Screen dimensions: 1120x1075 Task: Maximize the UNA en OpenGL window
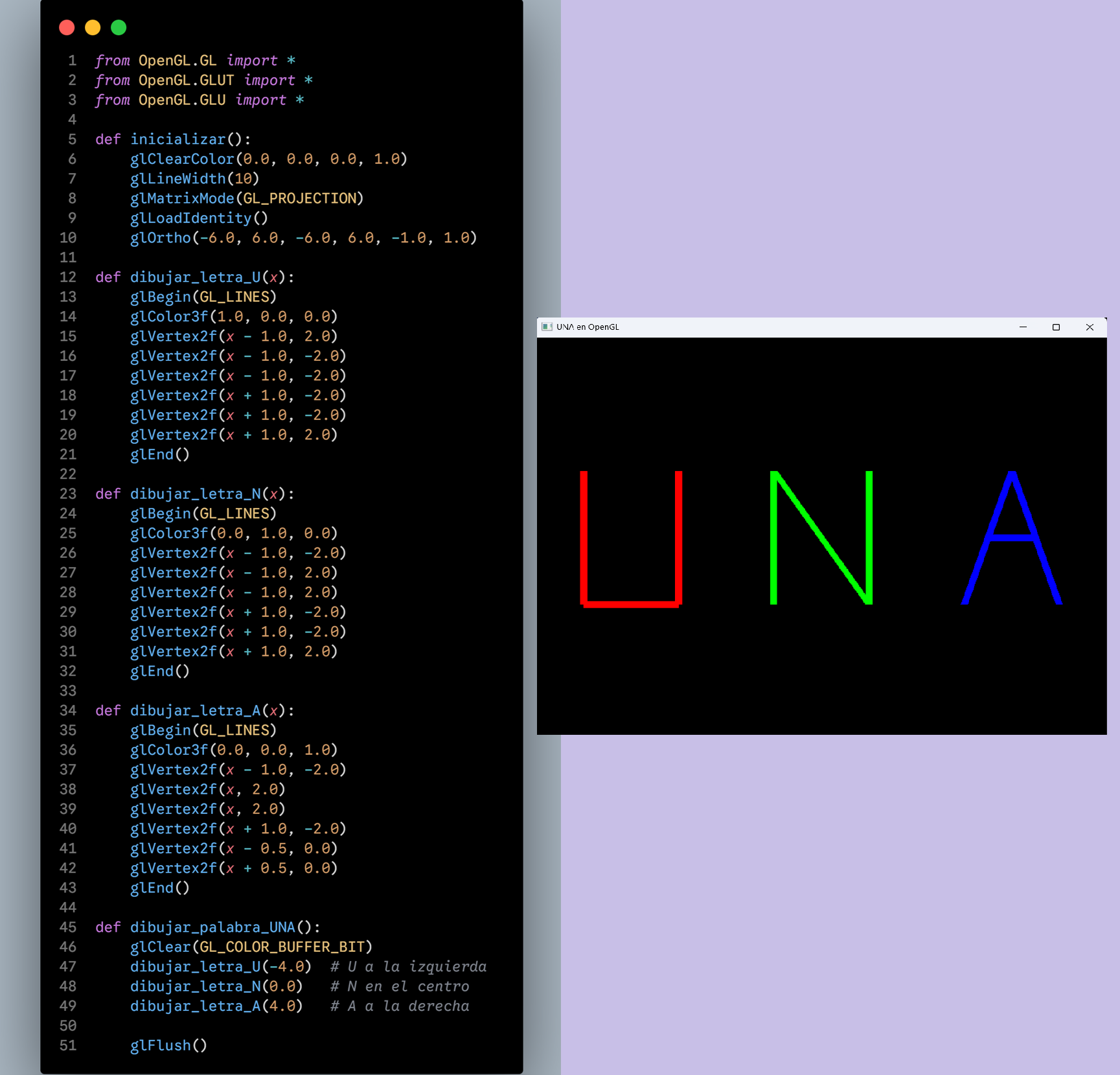1056,327
